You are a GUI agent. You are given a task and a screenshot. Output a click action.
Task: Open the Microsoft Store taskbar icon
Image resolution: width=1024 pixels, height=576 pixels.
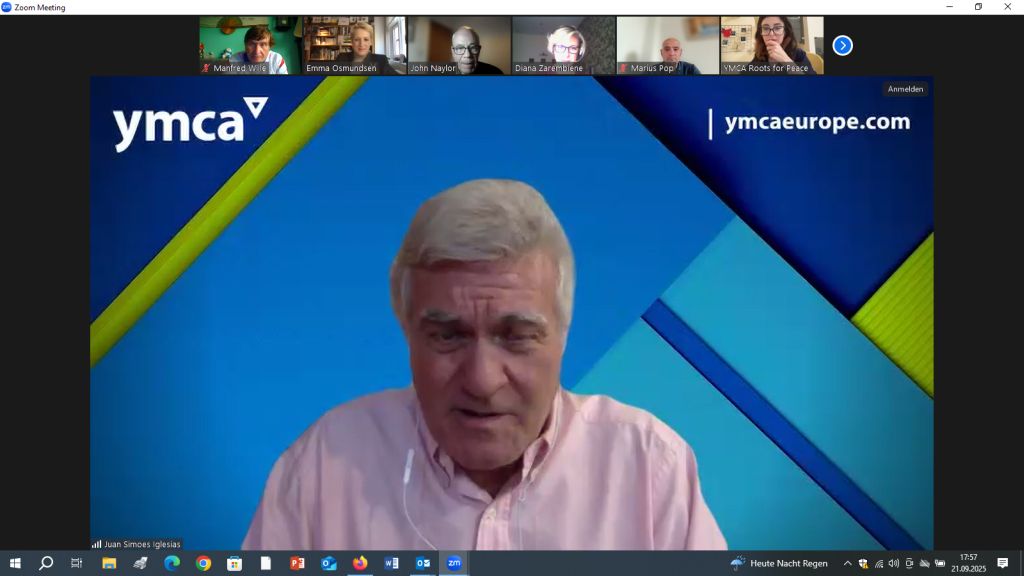point(234,563)
